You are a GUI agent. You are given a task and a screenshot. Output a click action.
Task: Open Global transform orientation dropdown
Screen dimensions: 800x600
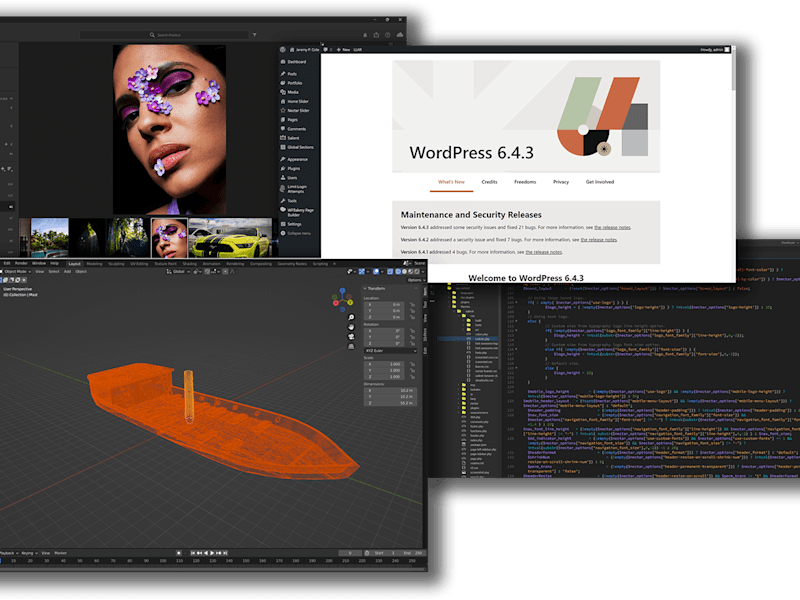point(178,271)
